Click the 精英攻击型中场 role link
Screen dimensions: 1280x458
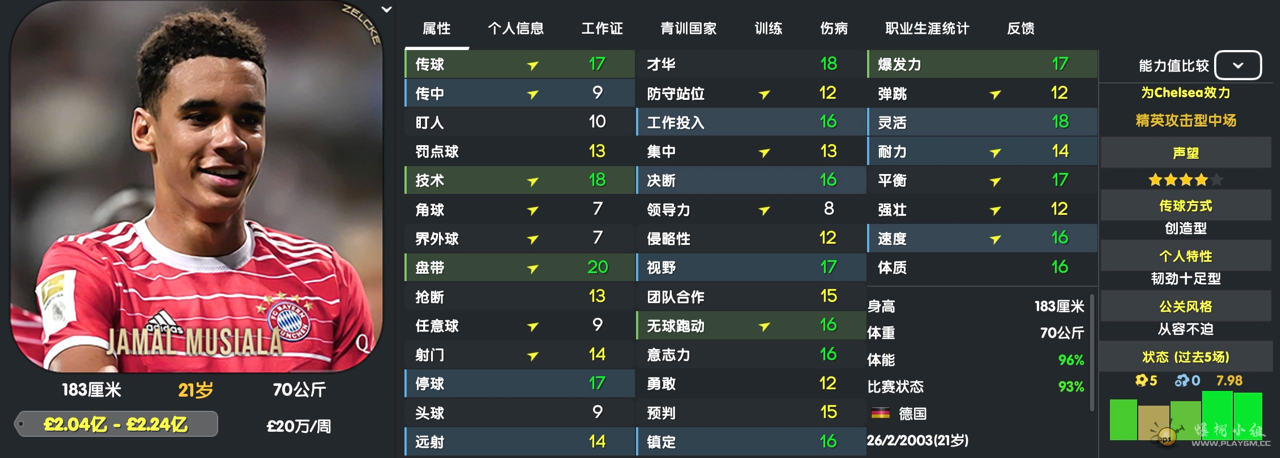[x=1185, y=121]
